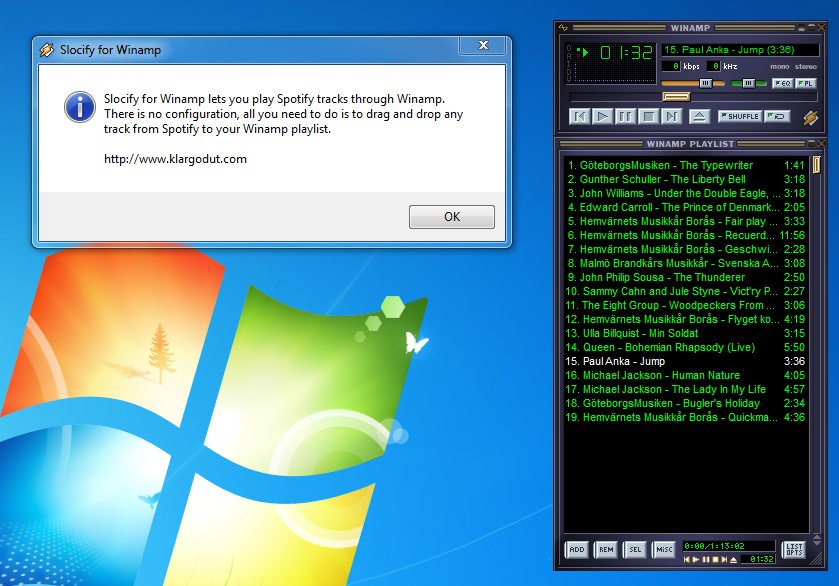Click the playlist scroll down arrow
Screen dimensions: 839x586
[817, 543]
